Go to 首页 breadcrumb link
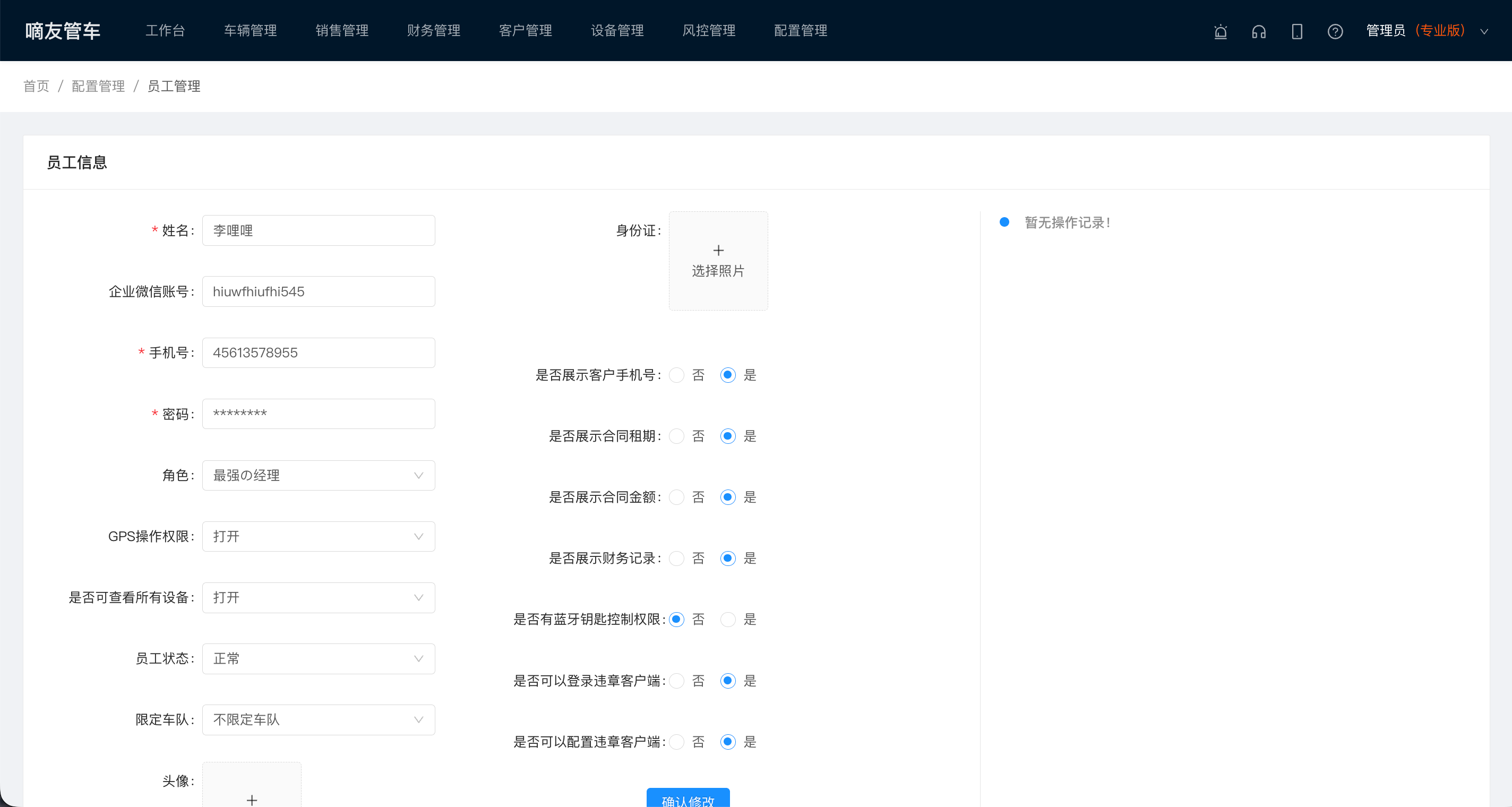Viewport: 1512px width, 807px height. pos(37,87)
